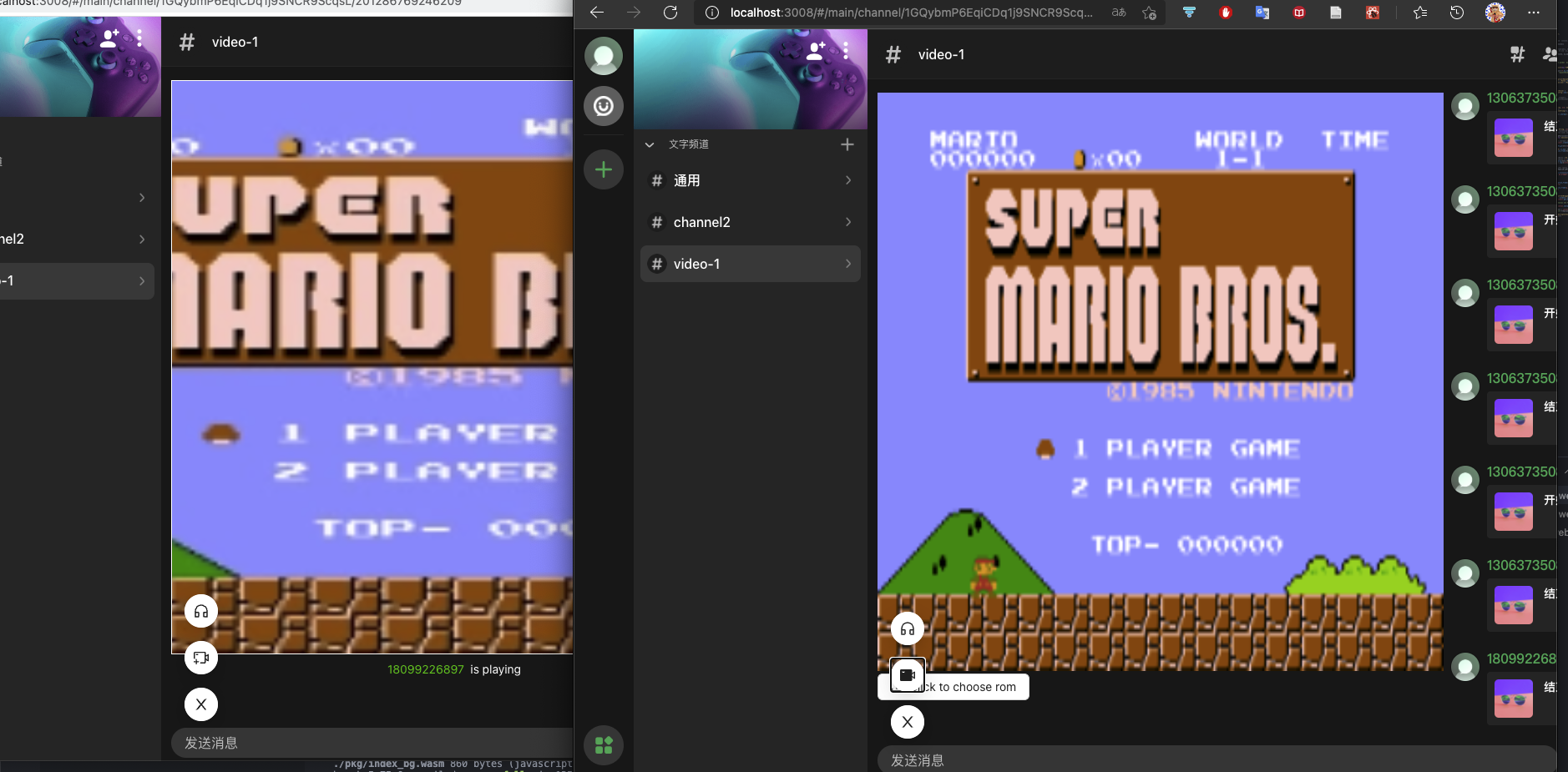
Task: Select the gray avatar server in sidebar
Action: (x=604, y=56)
